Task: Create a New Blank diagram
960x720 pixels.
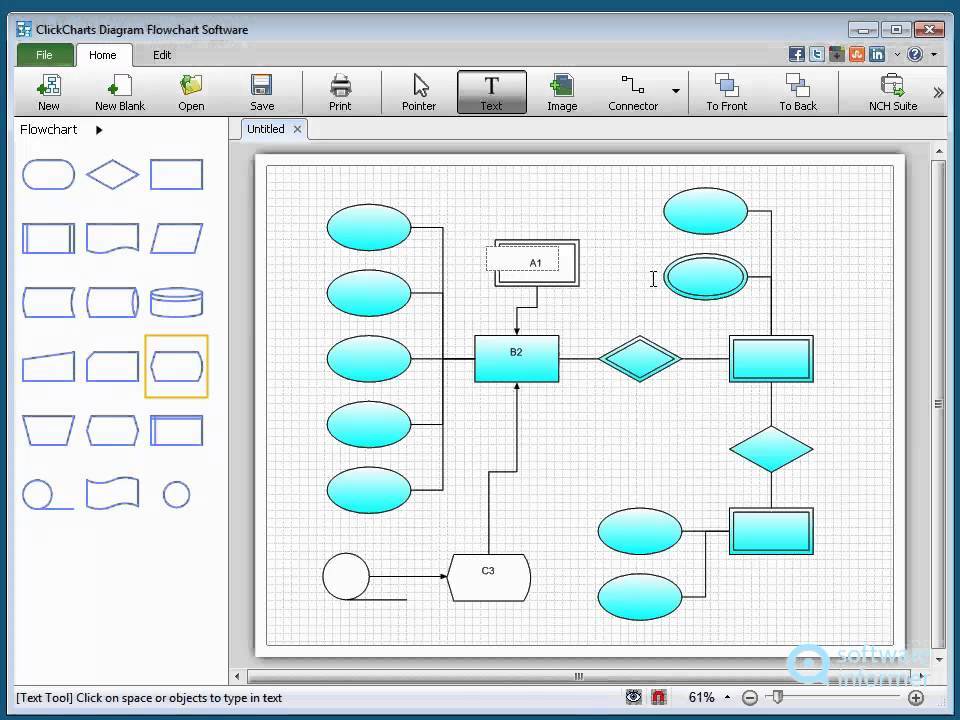Action: tap(120, 92)
